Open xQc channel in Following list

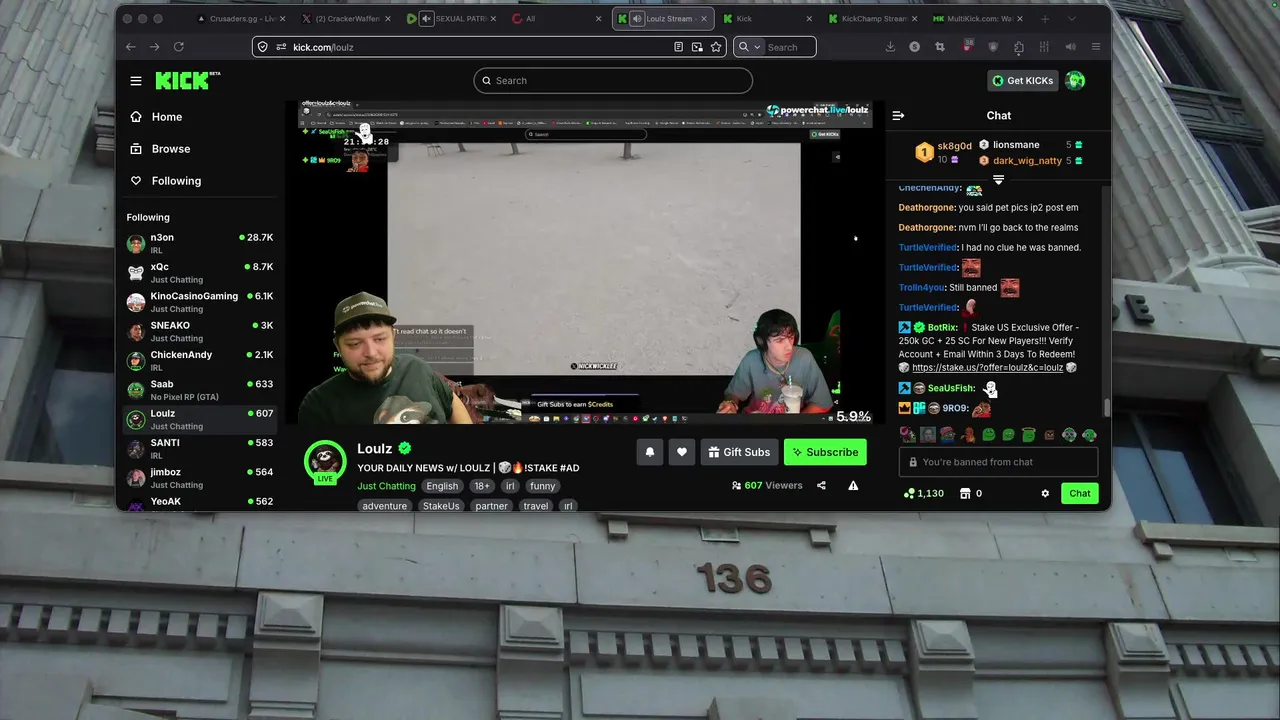point(199,273)
